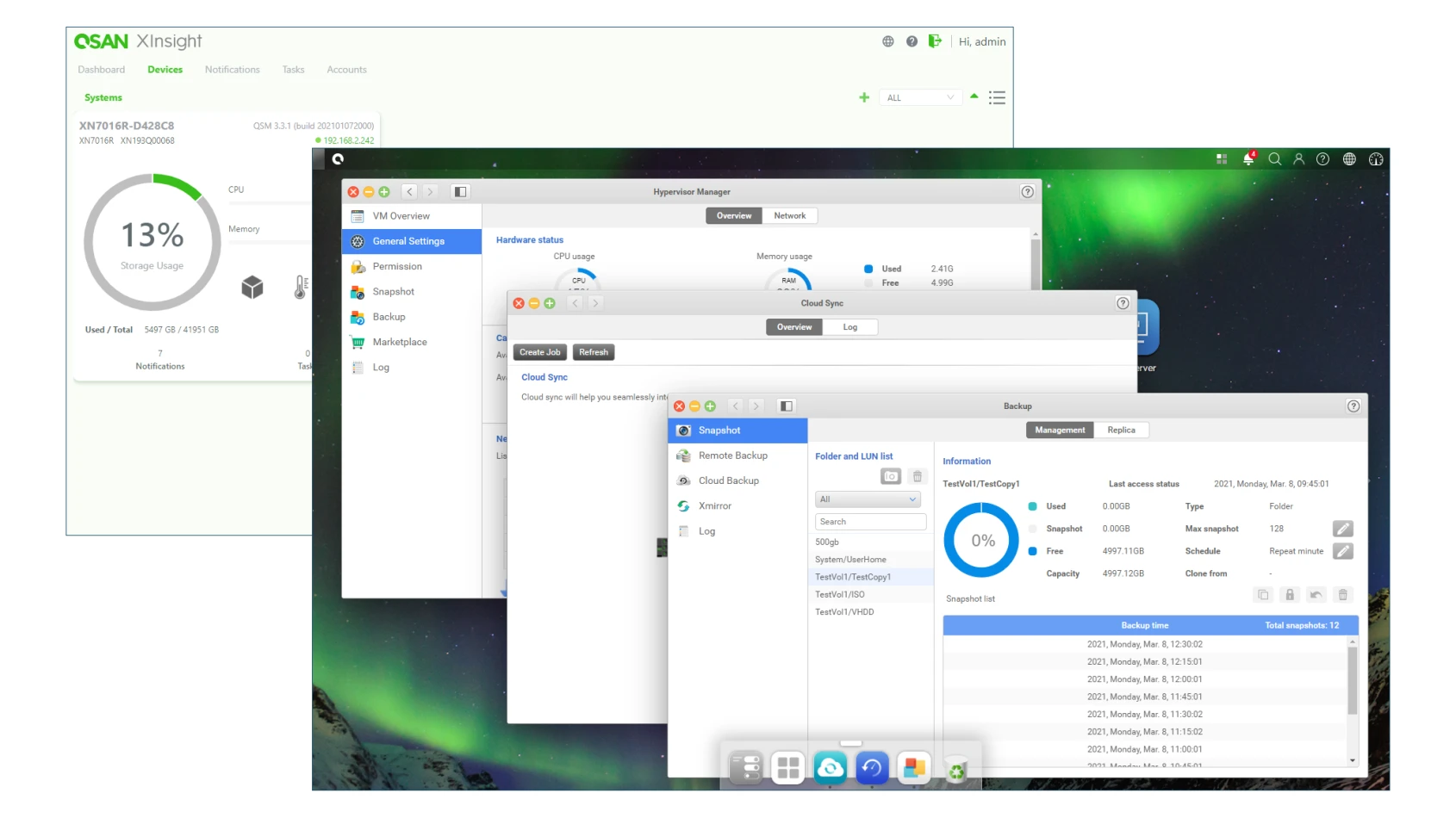Viewport: 1456px width, 818px height.
Task: Click scroll down arrow of snapshot list
Action: click(1353, 760)
